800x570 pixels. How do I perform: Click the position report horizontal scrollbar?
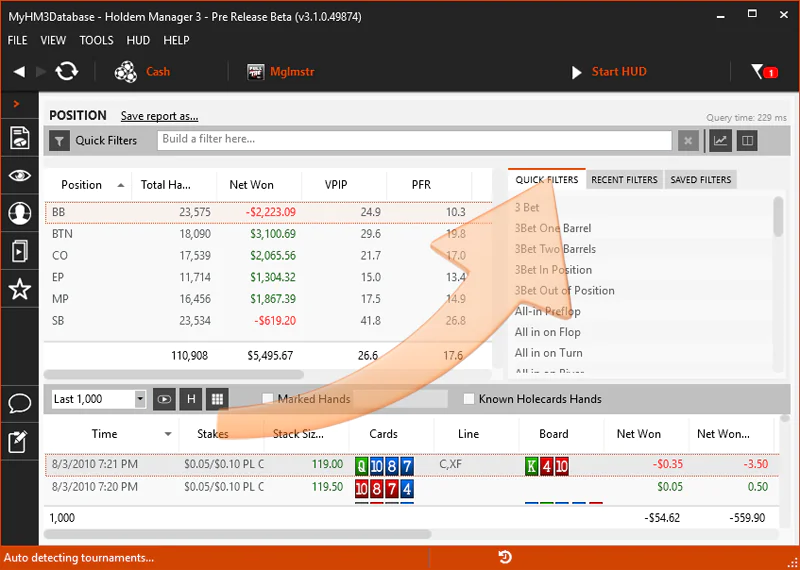pyautogui.click(x=174, y=375)
